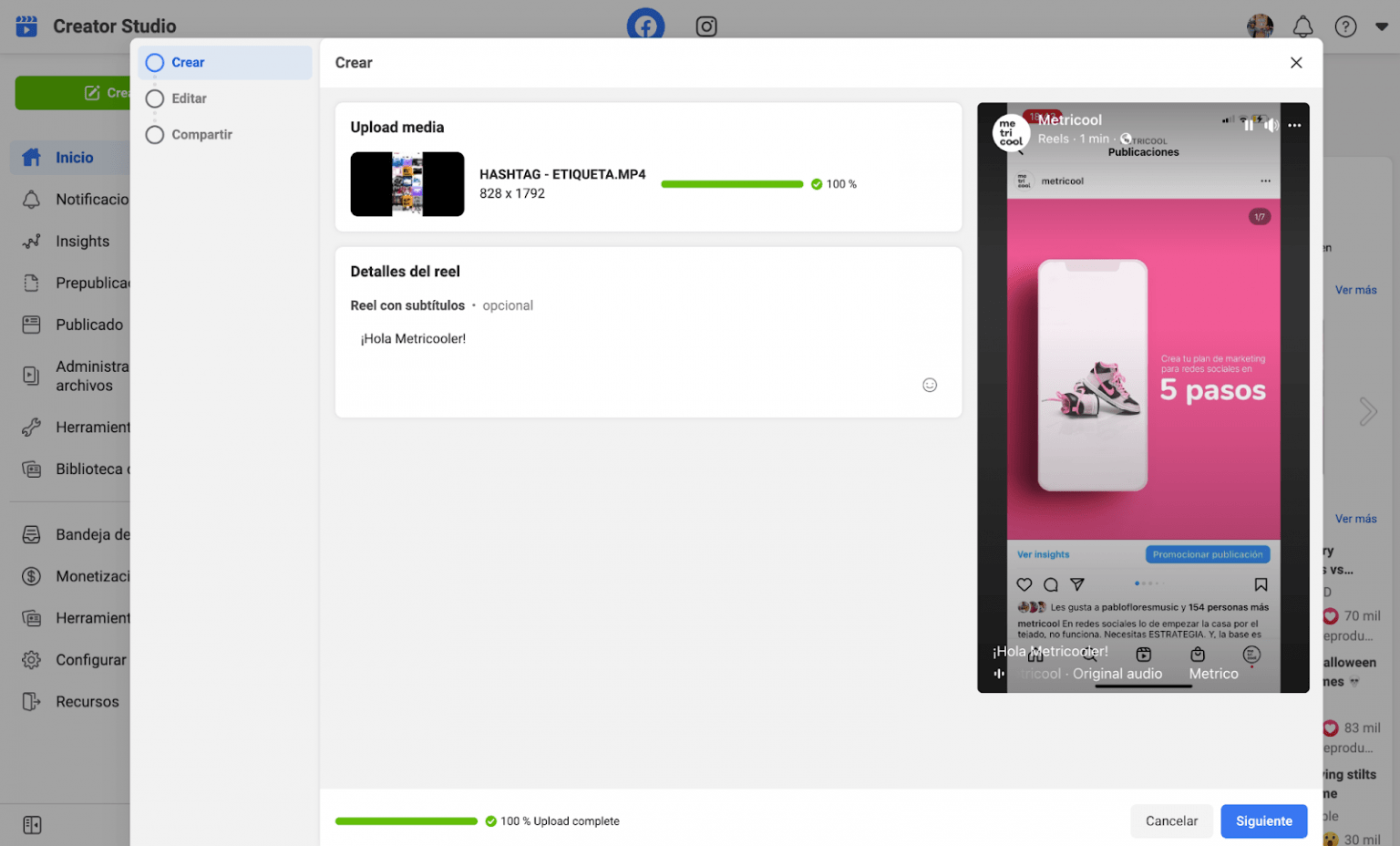This screenshot has height=846, width=1400.
Task: Click the Monetización dollar icon in sidebar
Action: coord(32,576)
